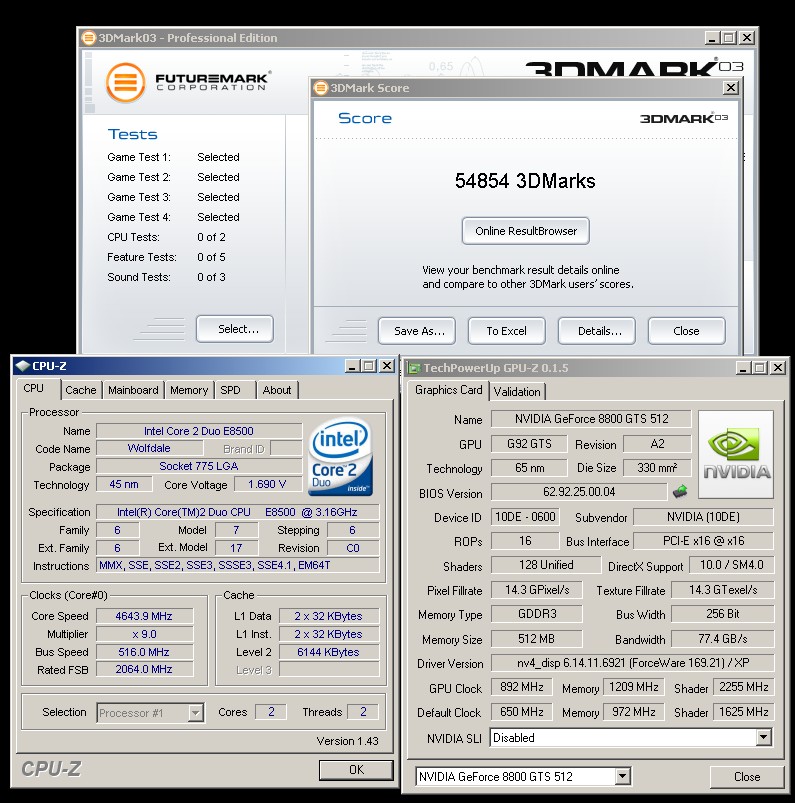Minimize the GPU-Z window
Screen dimensions: 795x803
[x=743, y=367]
